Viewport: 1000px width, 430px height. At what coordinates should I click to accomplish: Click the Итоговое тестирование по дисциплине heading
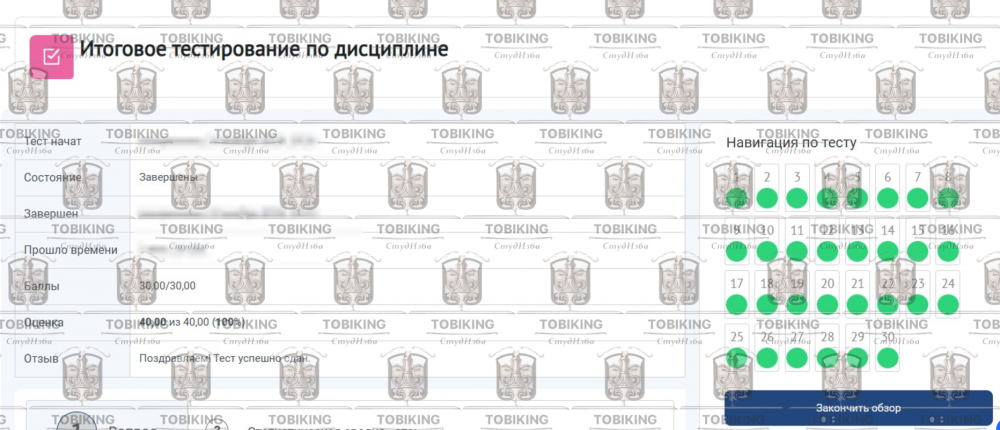264,49
